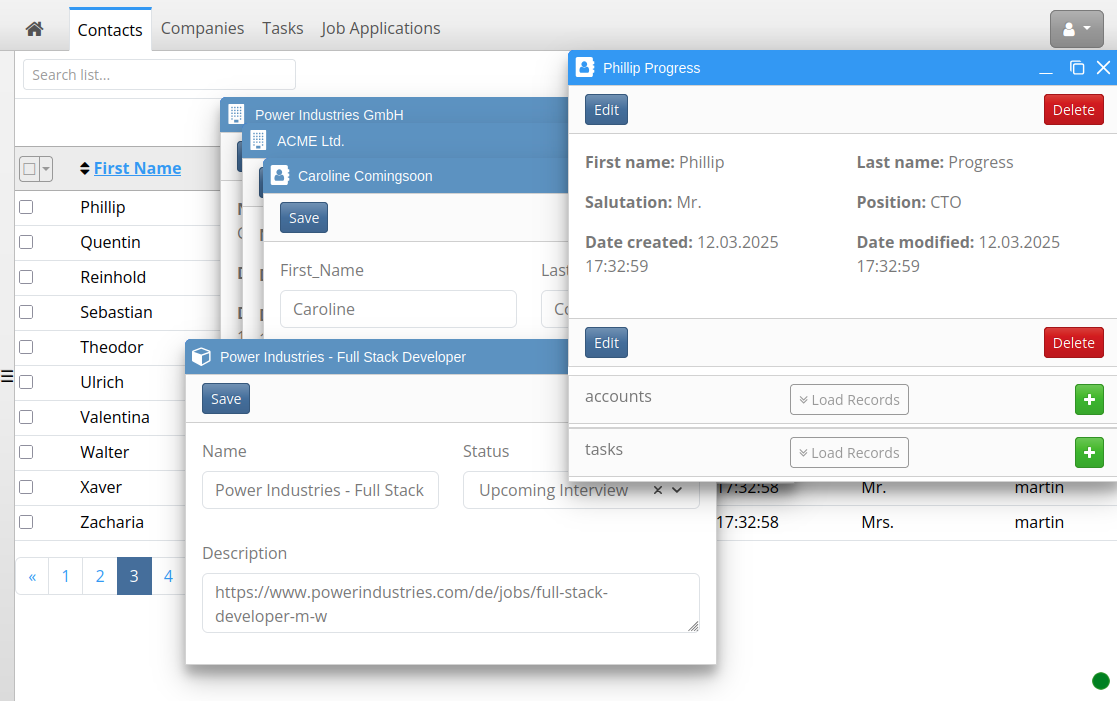Screen dimensions: 1117x701
Task: Sort list by First Name column
Action: coord(137,168)
